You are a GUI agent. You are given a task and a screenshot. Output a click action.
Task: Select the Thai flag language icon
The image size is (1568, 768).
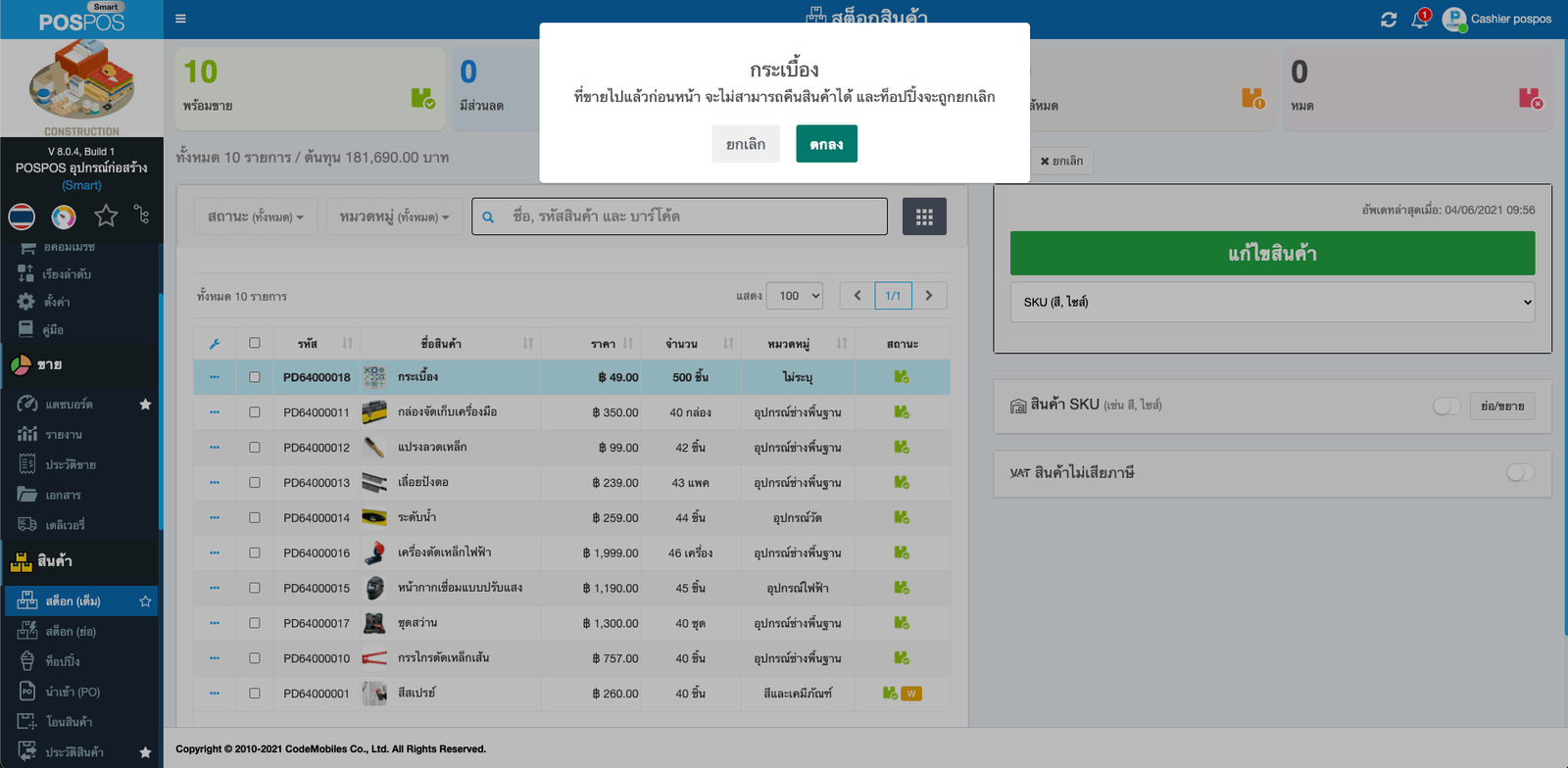(x=22, y=216)
